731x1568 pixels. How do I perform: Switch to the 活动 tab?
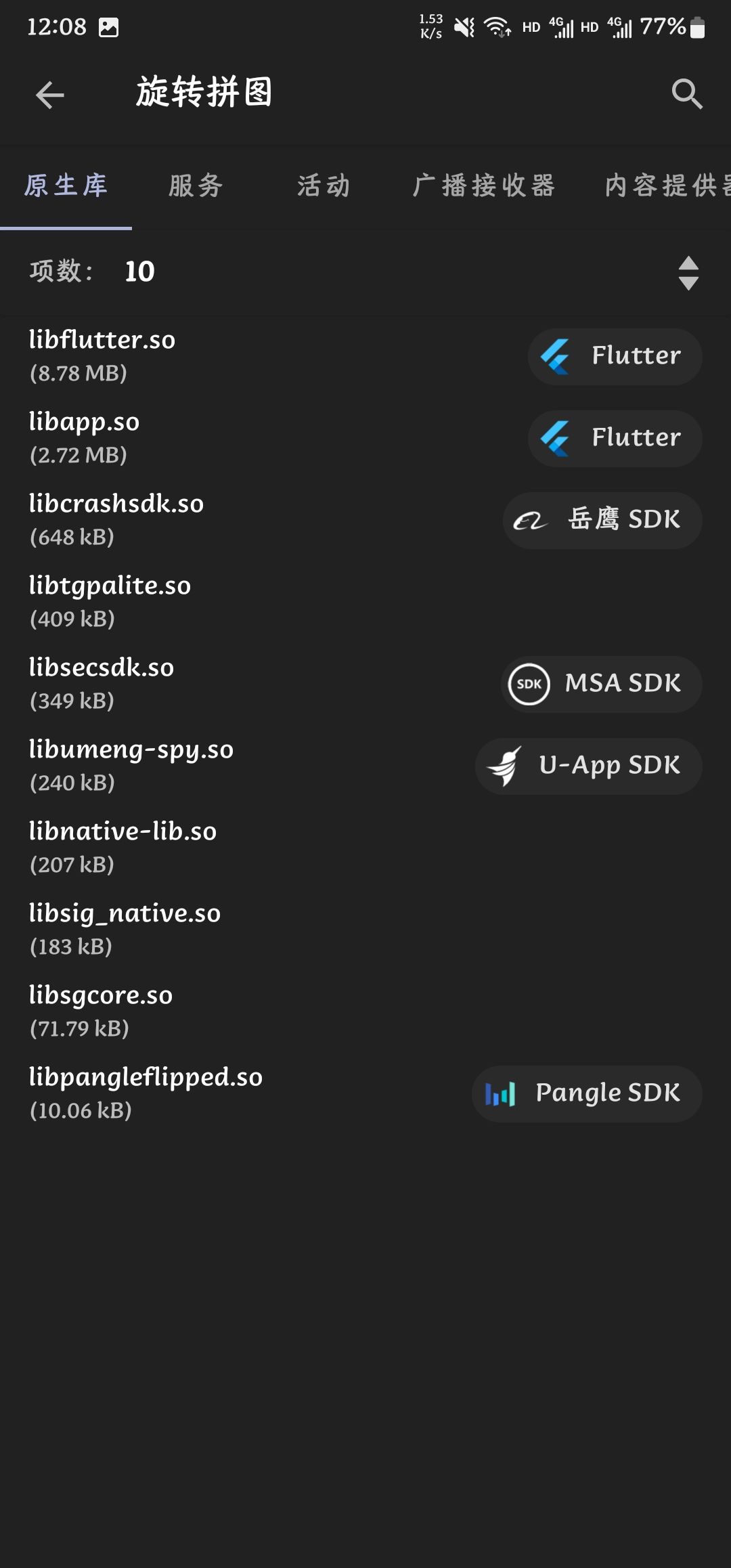coord(324,186)
